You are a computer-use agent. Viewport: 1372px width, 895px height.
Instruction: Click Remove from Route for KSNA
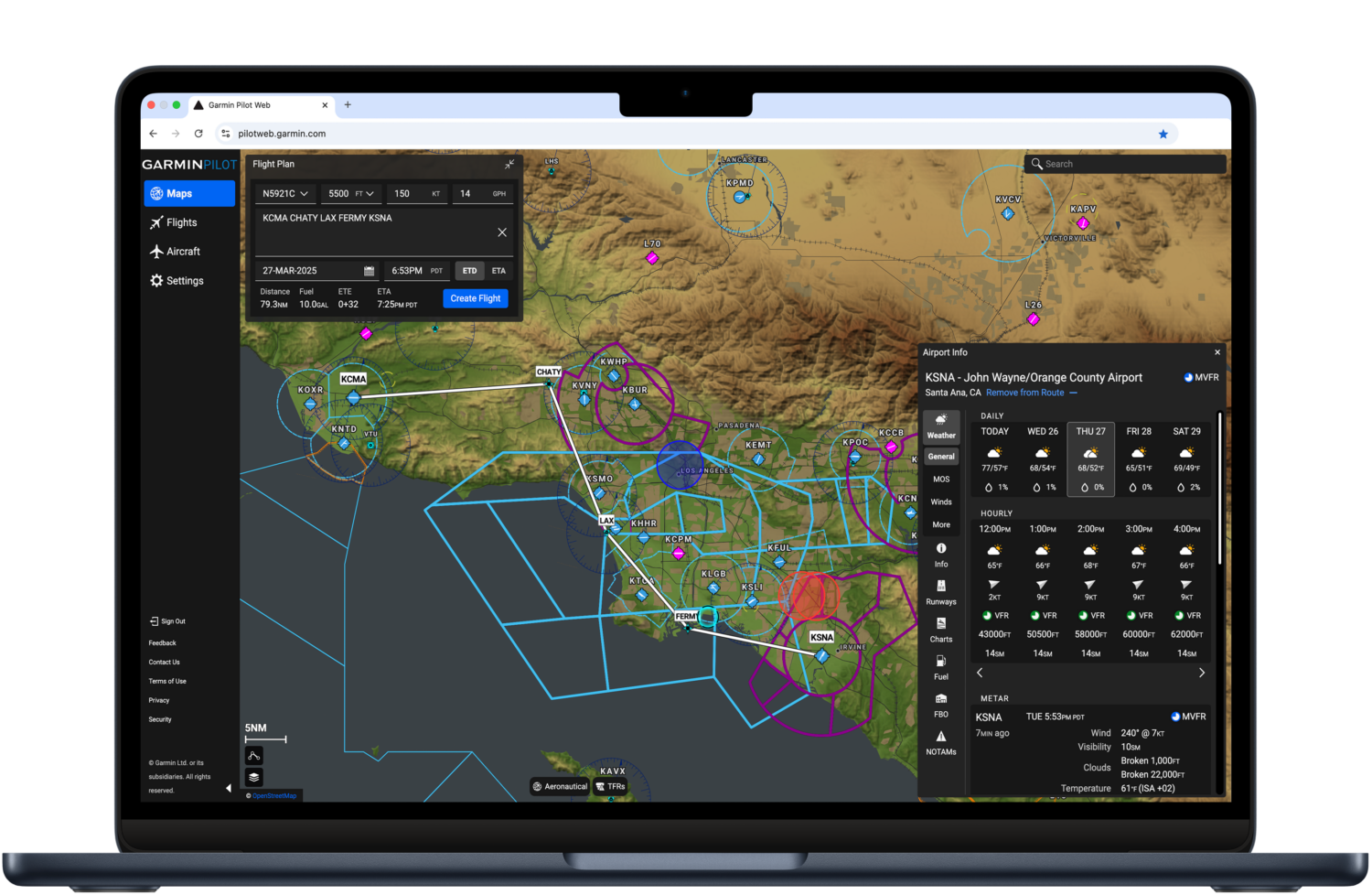[1025, 392]
